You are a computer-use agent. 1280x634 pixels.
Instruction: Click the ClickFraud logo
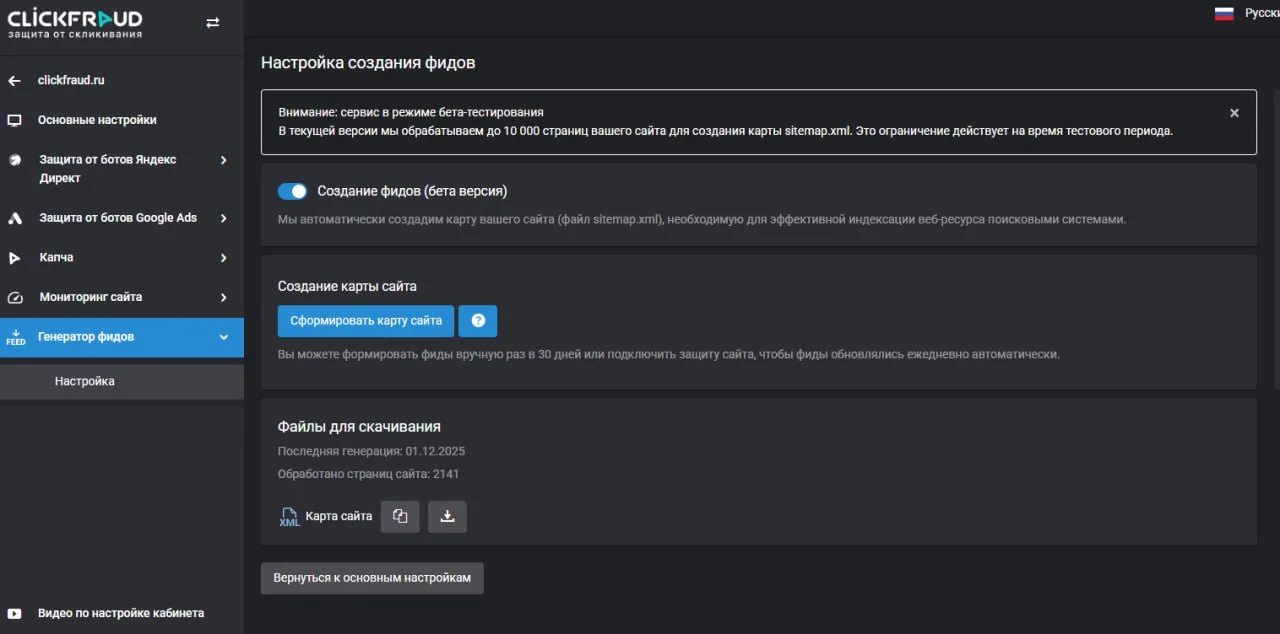pyautogui.click(x=75, y=24)
